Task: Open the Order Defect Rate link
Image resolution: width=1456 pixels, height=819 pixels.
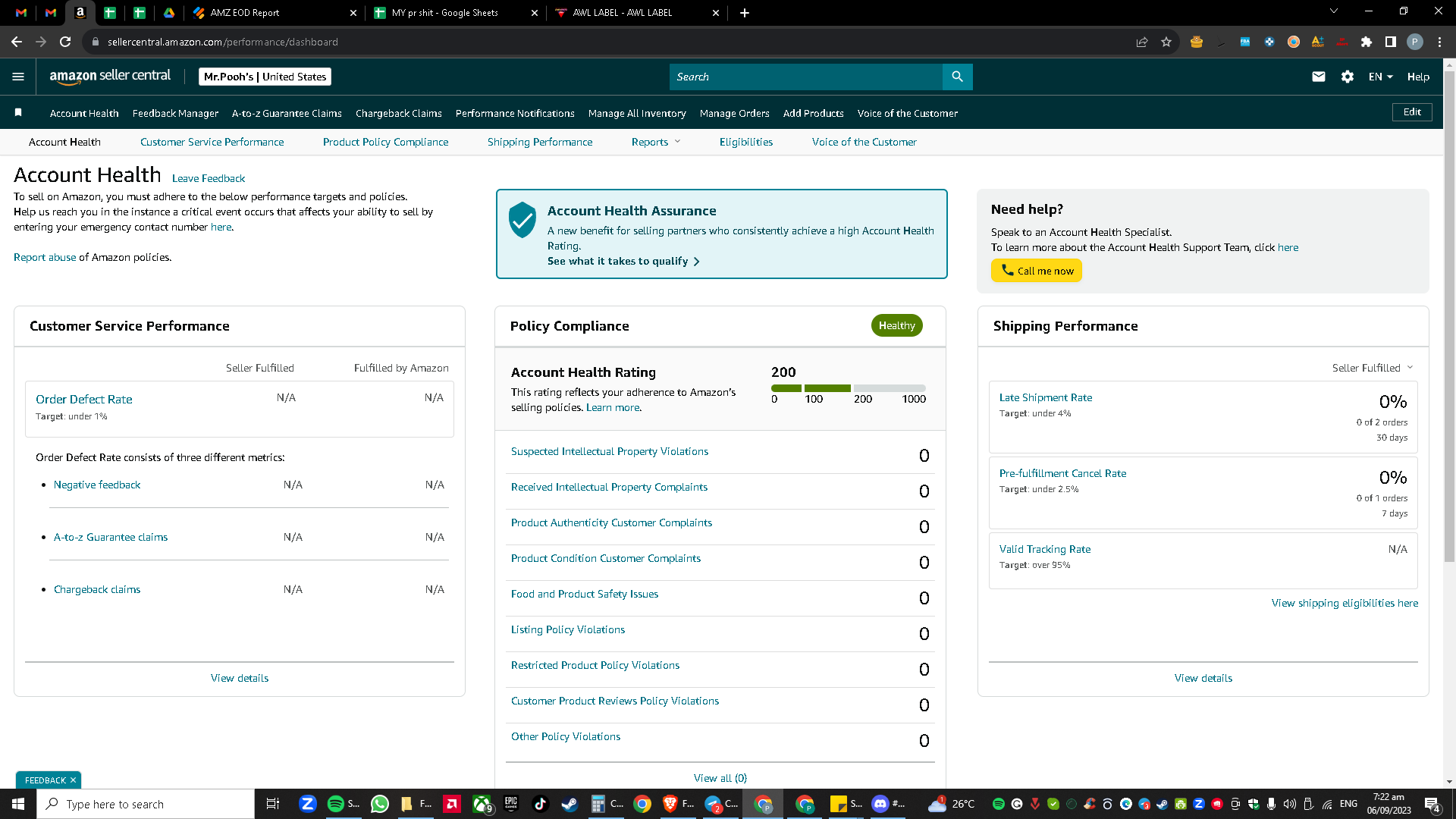Action: [x=84, y=399]
